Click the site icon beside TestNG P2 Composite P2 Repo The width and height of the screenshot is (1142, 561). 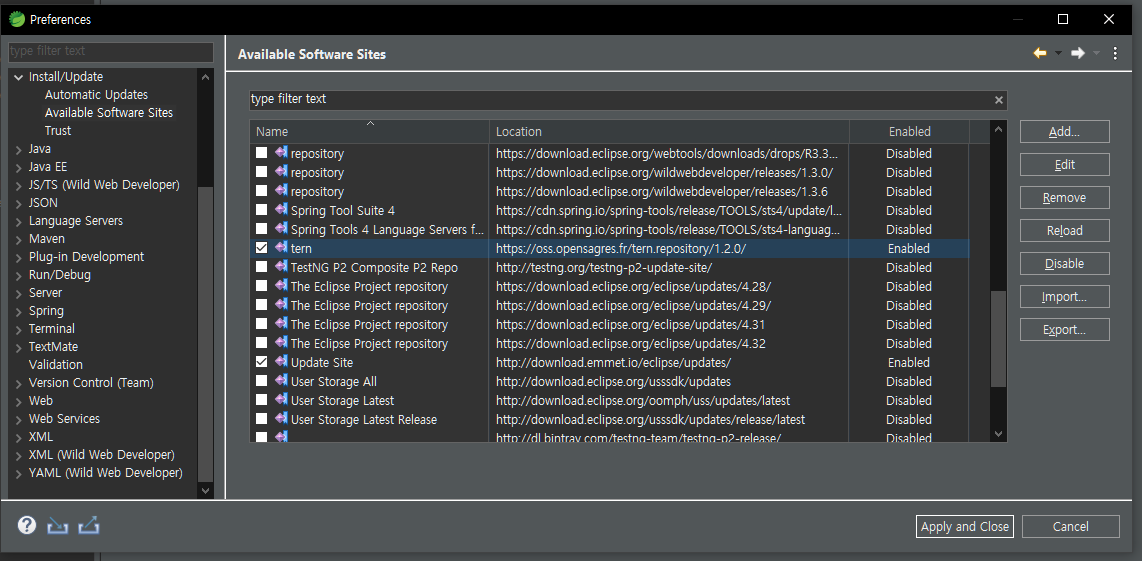pos(281,267)
